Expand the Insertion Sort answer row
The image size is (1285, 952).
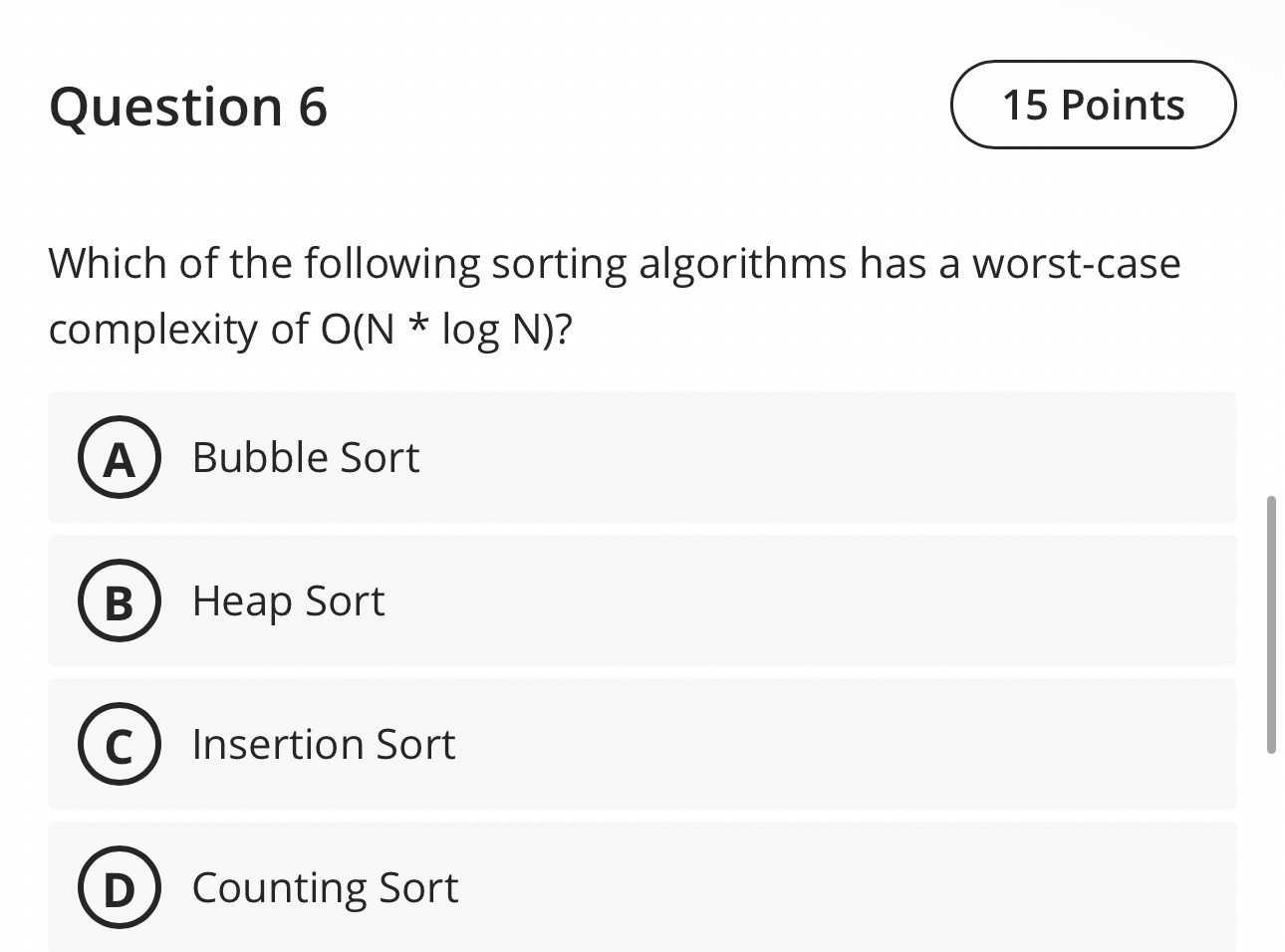click(642, 745)
